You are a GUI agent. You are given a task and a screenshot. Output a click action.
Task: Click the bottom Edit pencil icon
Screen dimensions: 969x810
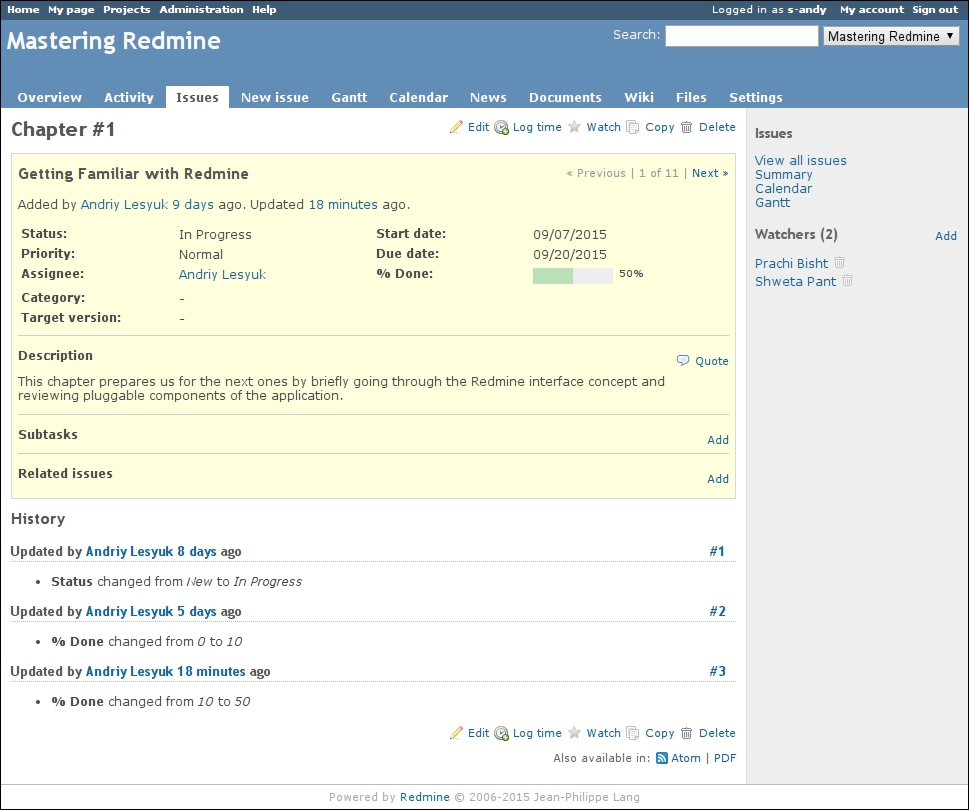point(456,733)
